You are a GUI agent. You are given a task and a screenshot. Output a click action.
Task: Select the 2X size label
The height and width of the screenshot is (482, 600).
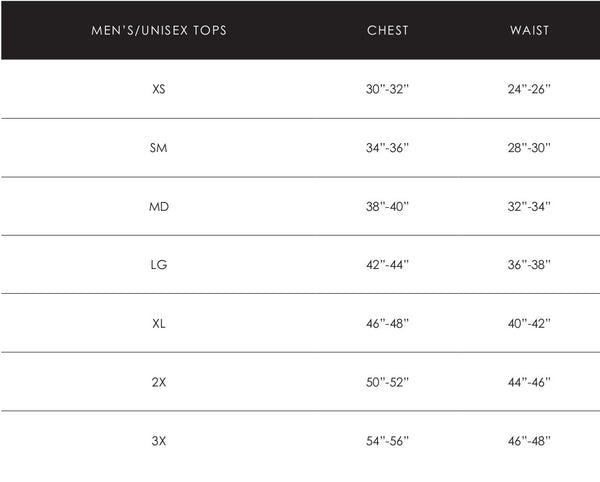[159, 382]
